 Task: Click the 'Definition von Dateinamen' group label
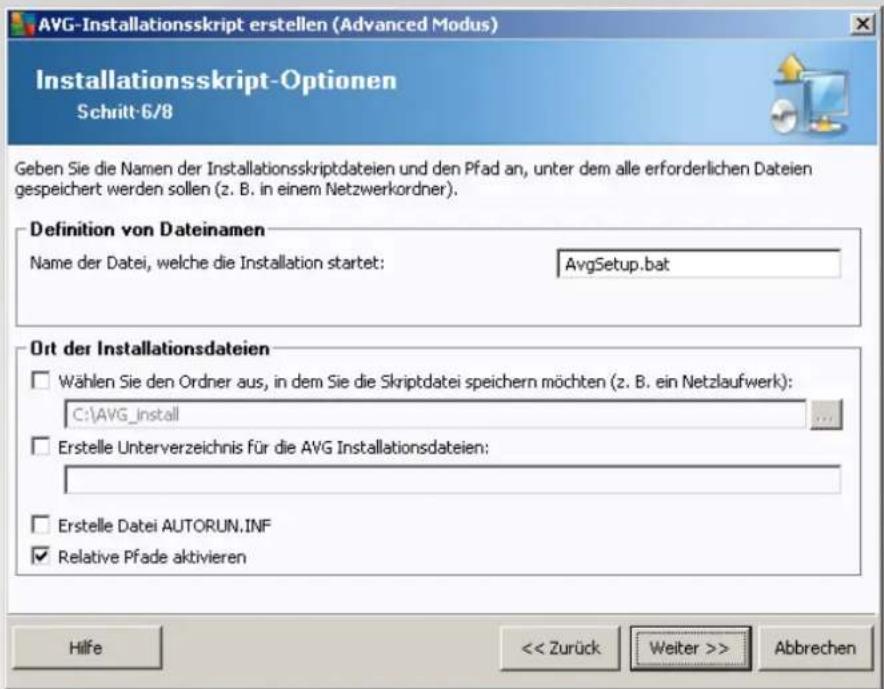click(x=147, y=229)
